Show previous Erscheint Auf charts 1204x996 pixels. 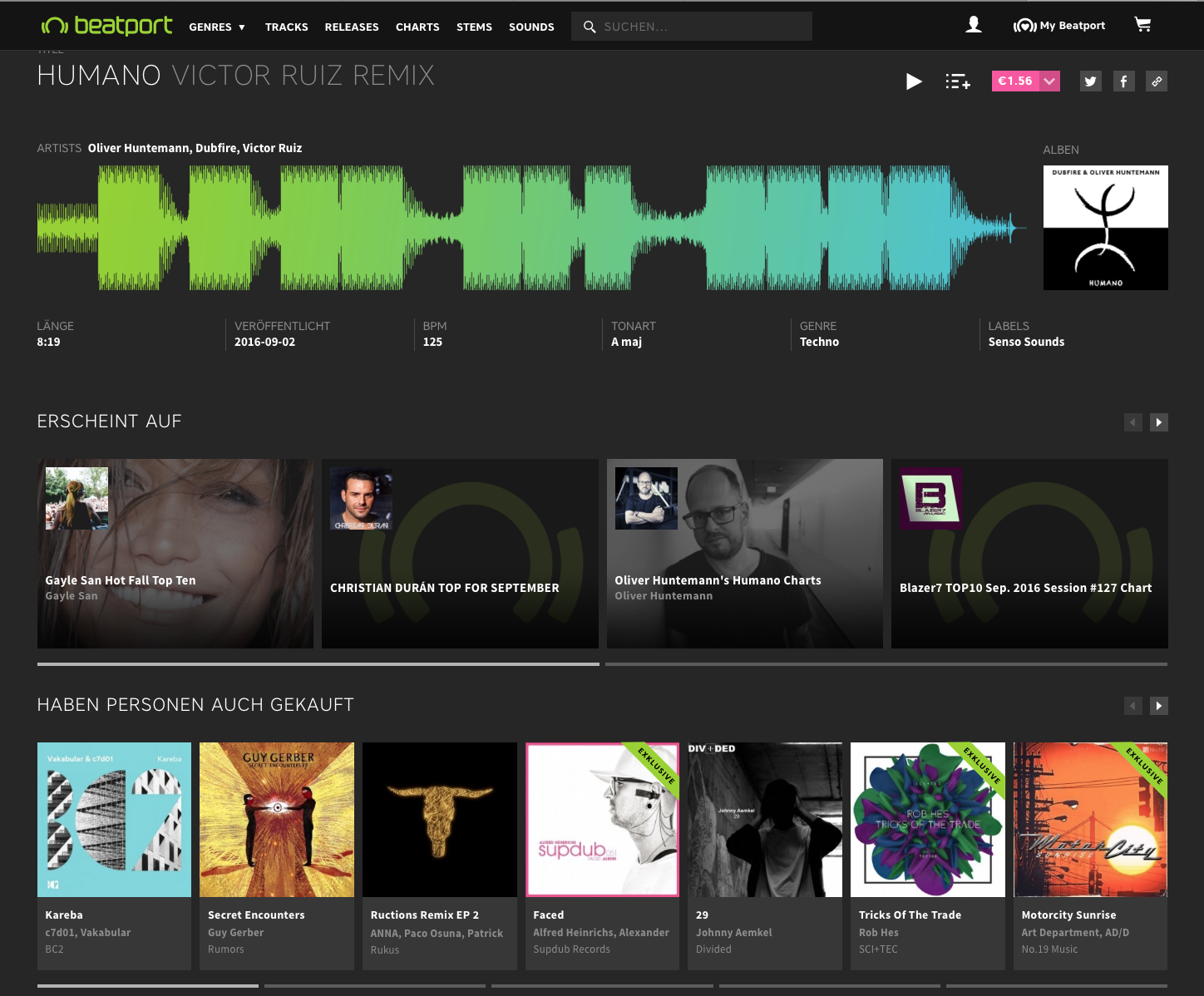[1133, 422]
